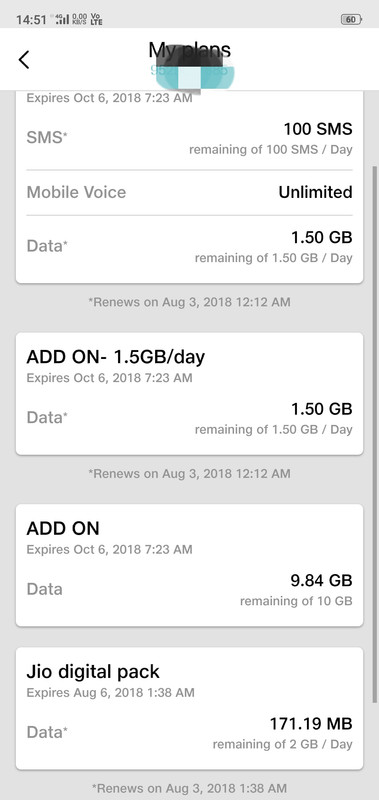Tap the VoLTE status icon
This screenshot has width=379, height=800.
click(96, 19)
